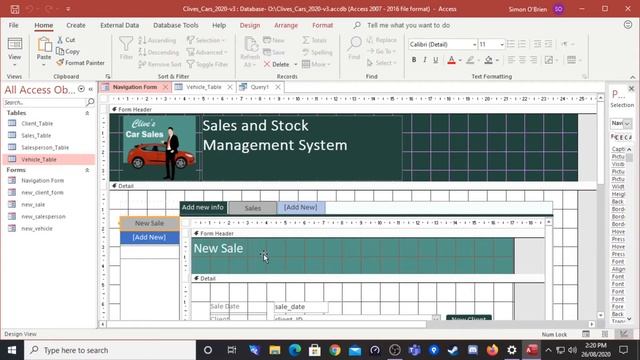Viewport: 640px width, 360px height.
Task: Close the Property Sheet pane
Action: [x=631, y=89]
